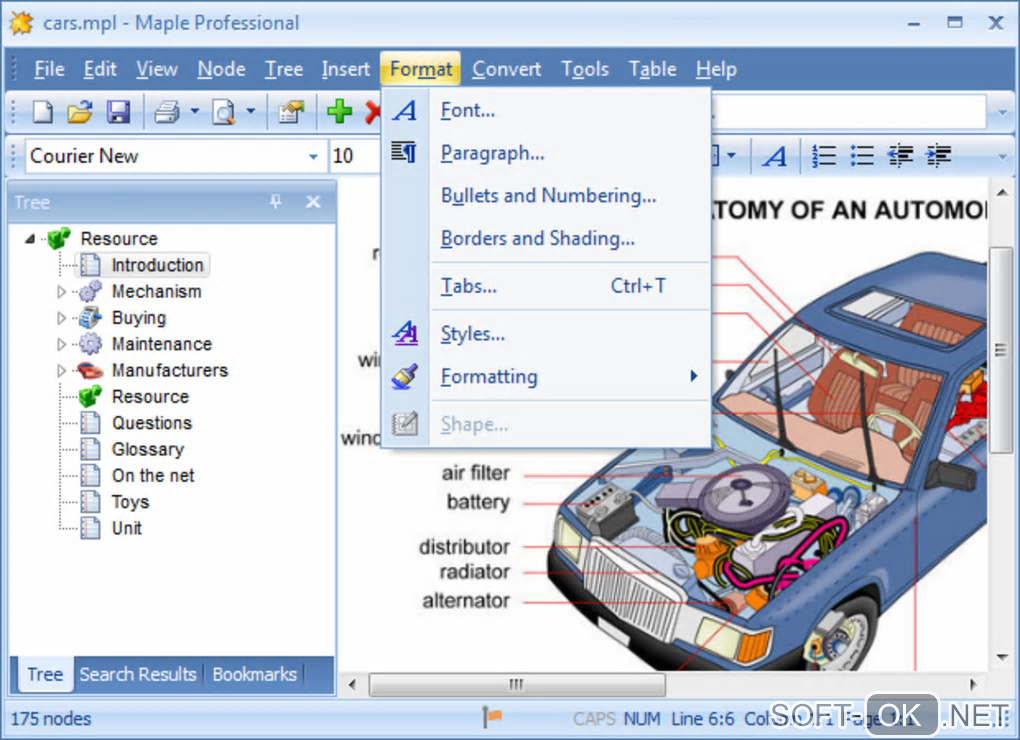Expand the Buying tree node
The image size is (1020, 740).
click(62, 317)
